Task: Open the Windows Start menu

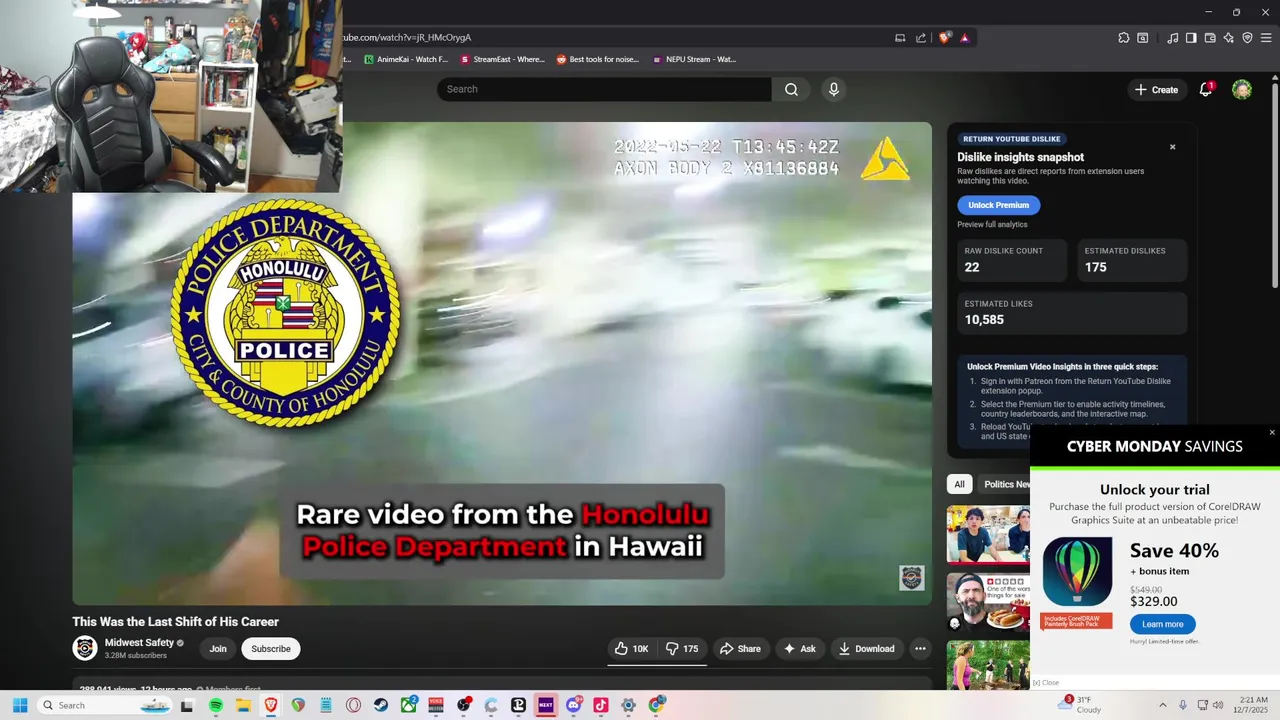Action: 19,705
